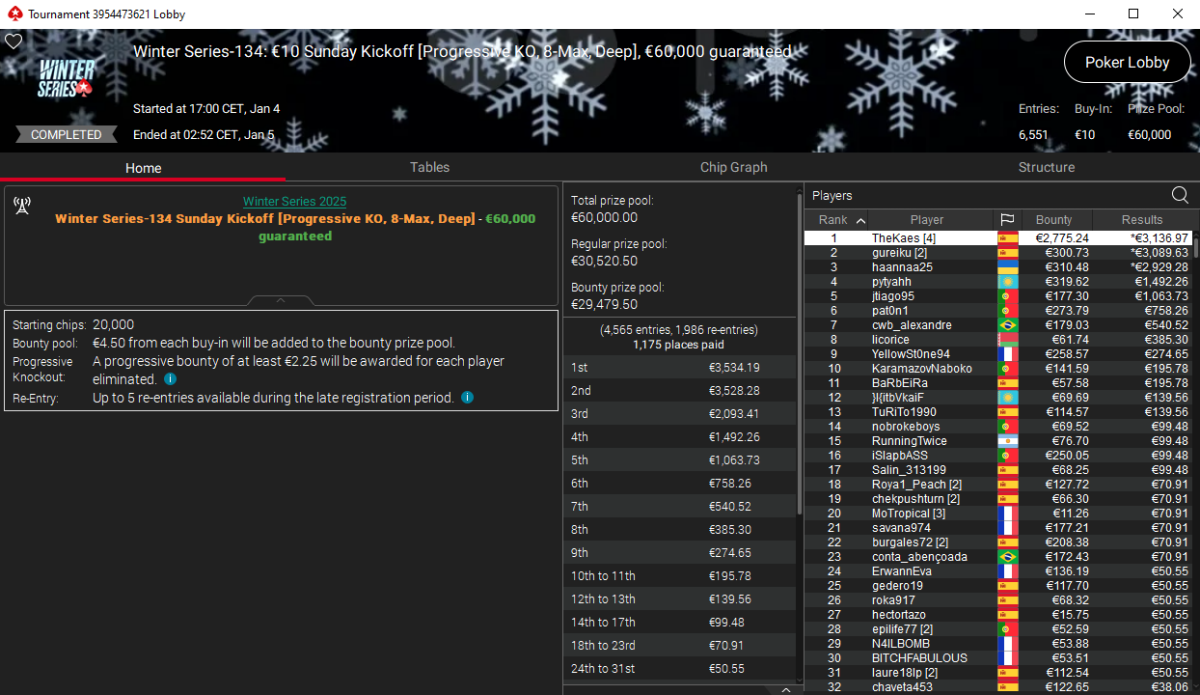Screen dimensions: 1200x695
Task: Open the Chip Graph tab
Action: click(734, 167)
